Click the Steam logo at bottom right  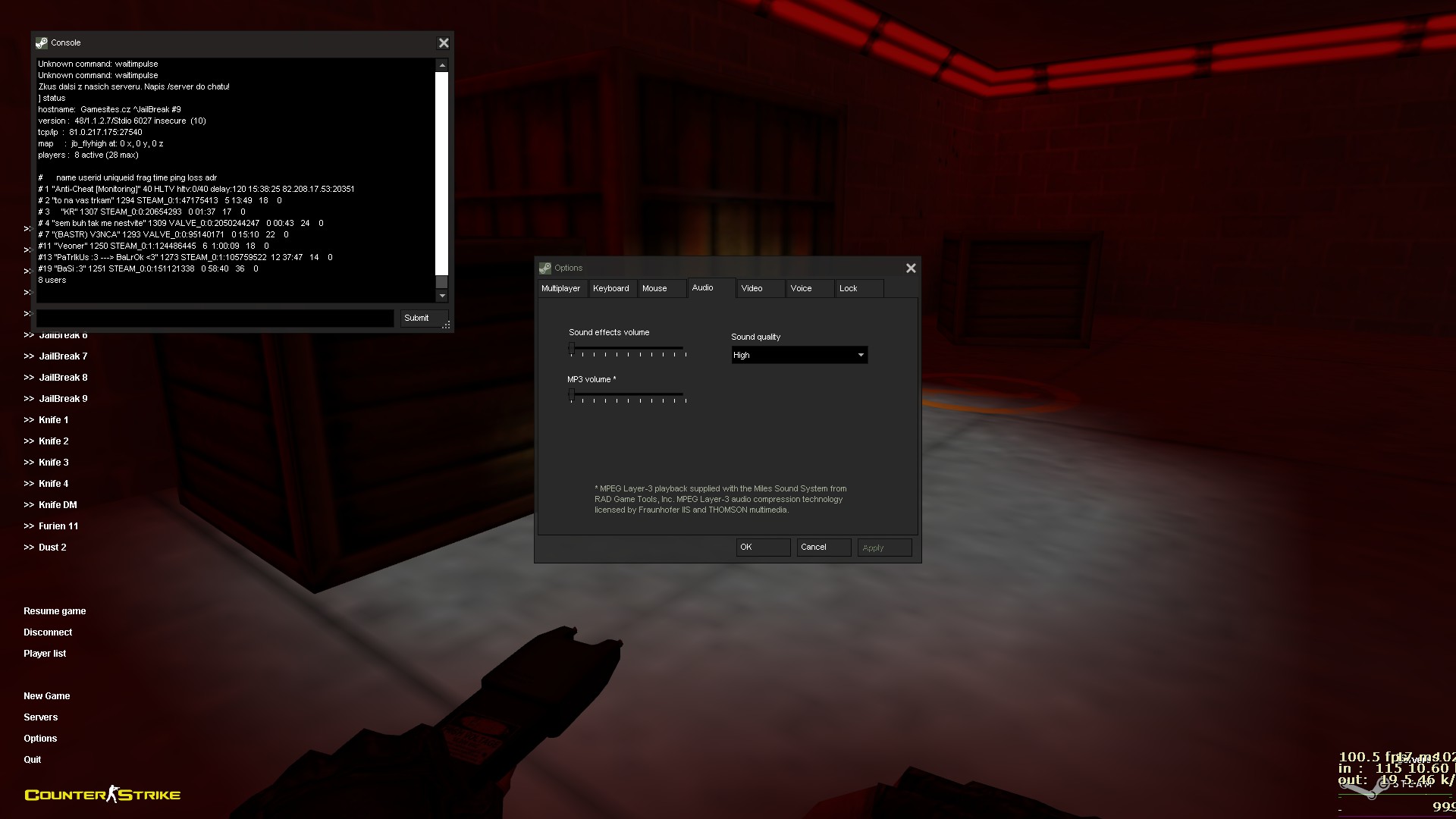[1387, 787]
